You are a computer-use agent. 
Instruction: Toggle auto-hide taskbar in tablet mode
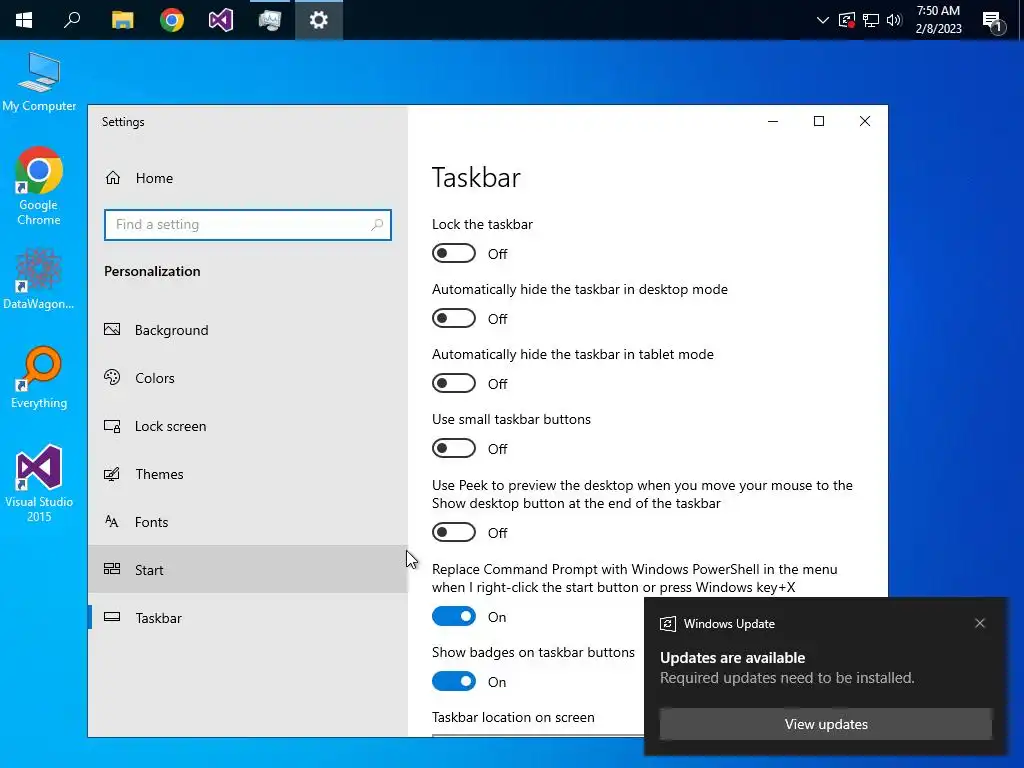coord(454,383)
